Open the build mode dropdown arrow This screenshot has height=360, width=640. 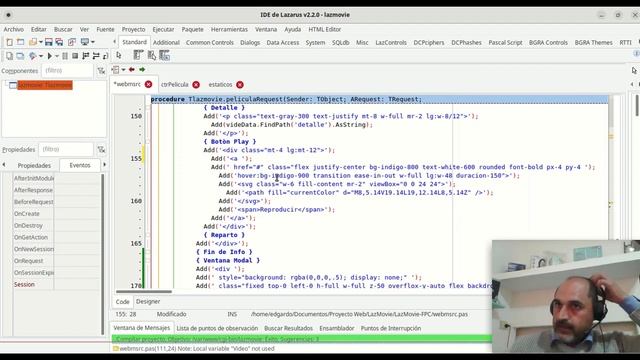(x=41, y=56)
